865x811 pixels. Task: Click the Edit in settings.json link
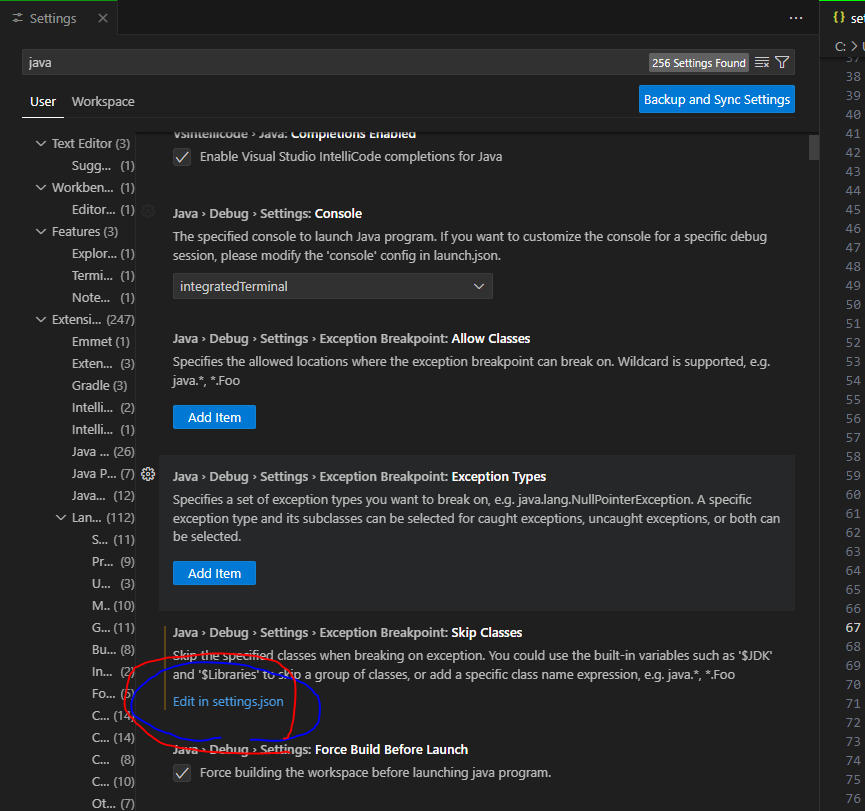[228, 701]
